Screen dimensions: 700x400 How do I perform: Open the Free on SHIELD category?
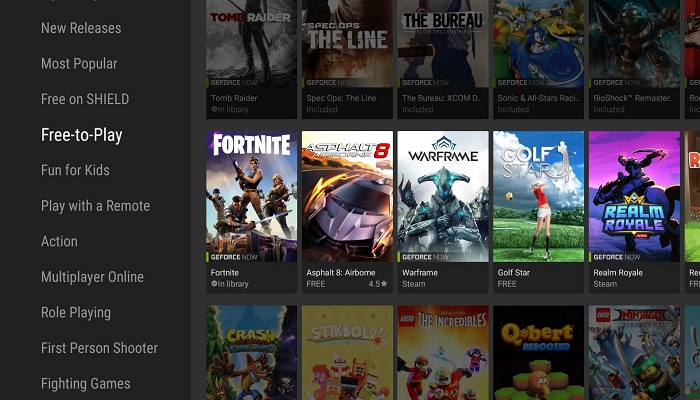click(x=85, y=99)
